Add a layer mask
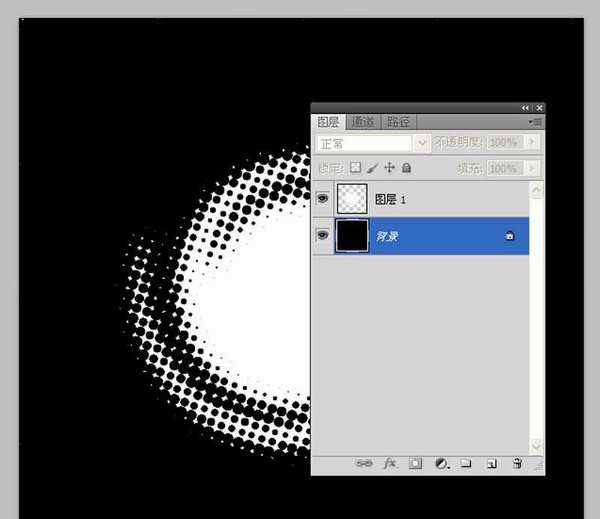The width and height of the screenshot is (600, 519). click(x=415, y=464)
